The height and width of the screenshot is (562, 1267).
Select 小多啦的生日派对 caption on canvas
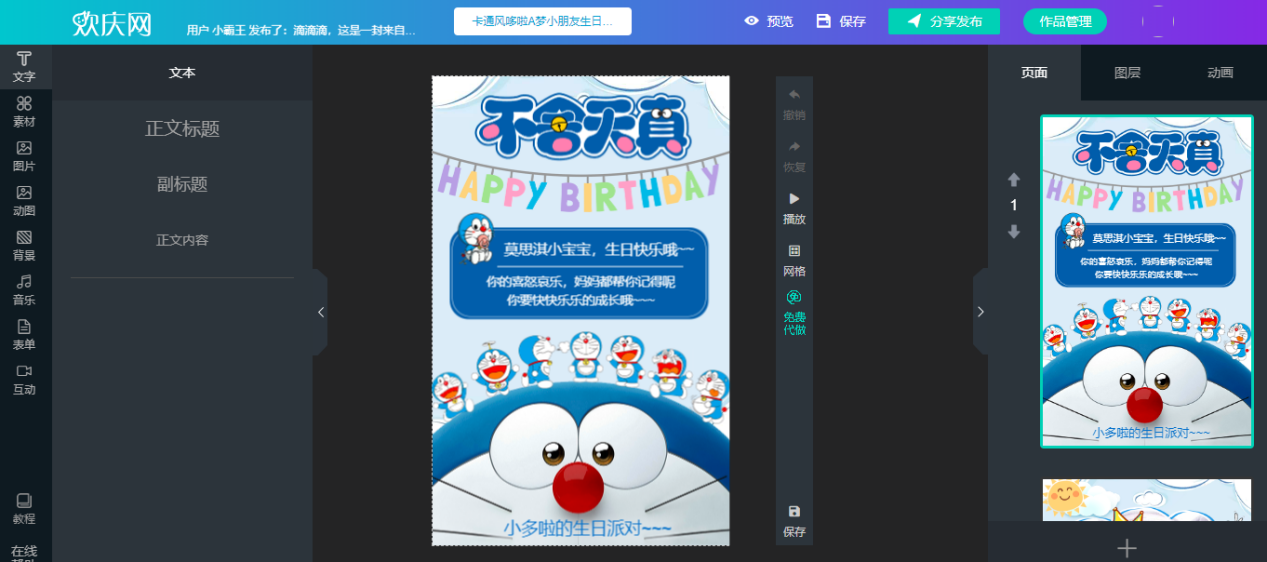(x=587, y=527)
